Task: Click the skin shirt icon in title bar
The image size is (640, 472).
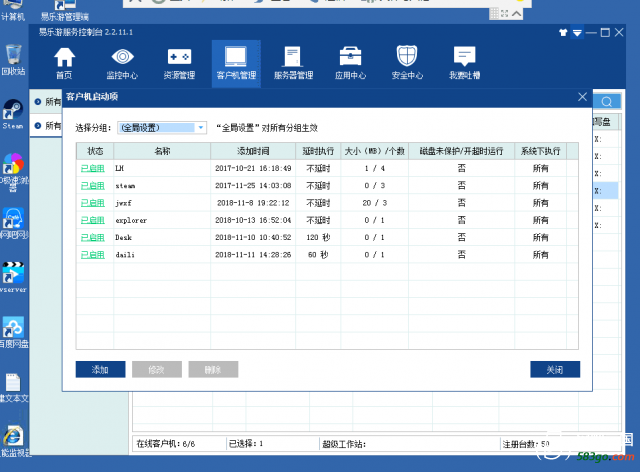Action: click(x=563, y=32)
